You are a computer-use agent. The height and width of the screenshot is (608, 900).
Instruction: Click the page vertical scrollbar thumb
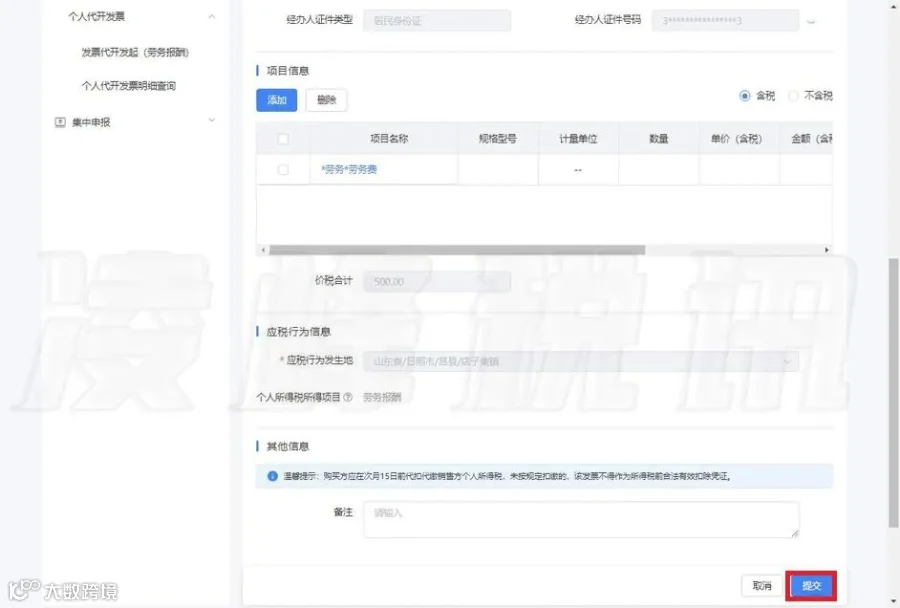click(x=894, y=392)
